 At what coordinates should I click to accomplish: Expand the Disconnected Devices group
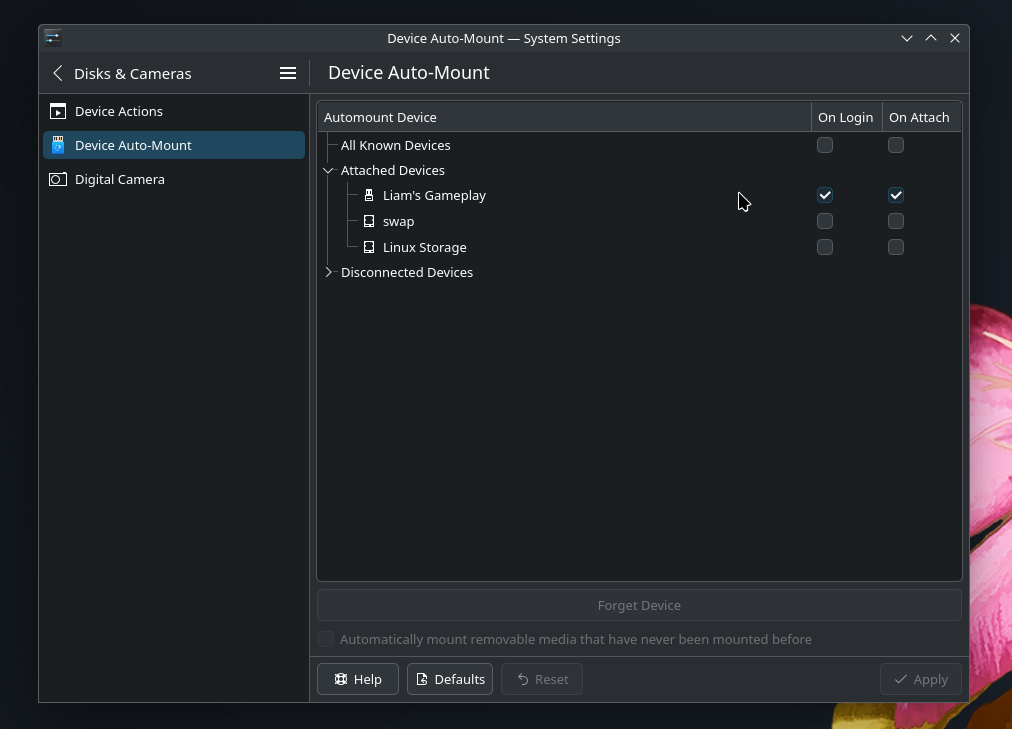[328, 272]
